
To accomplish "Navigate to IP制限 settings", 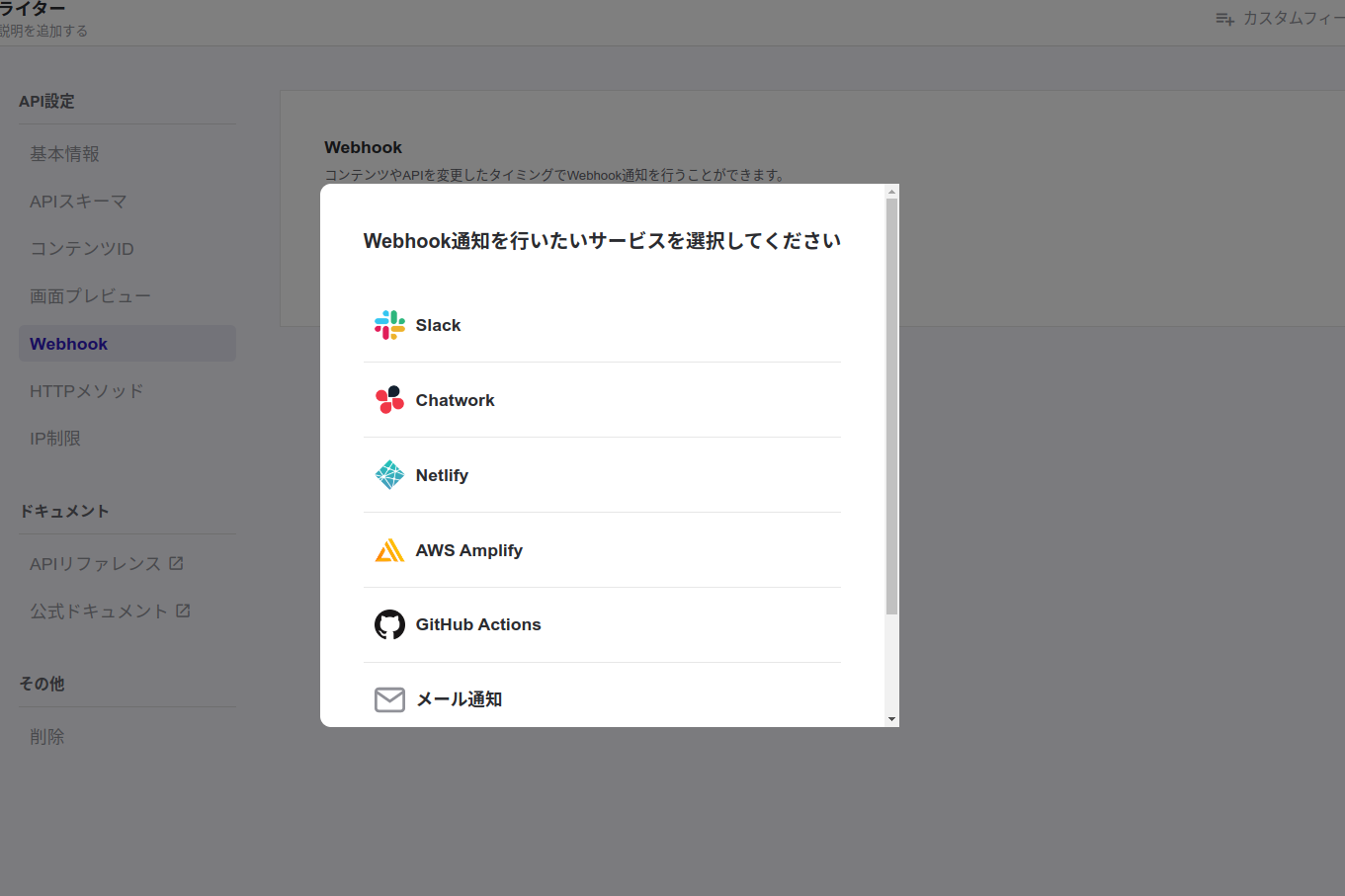I will tap(55, 439).
